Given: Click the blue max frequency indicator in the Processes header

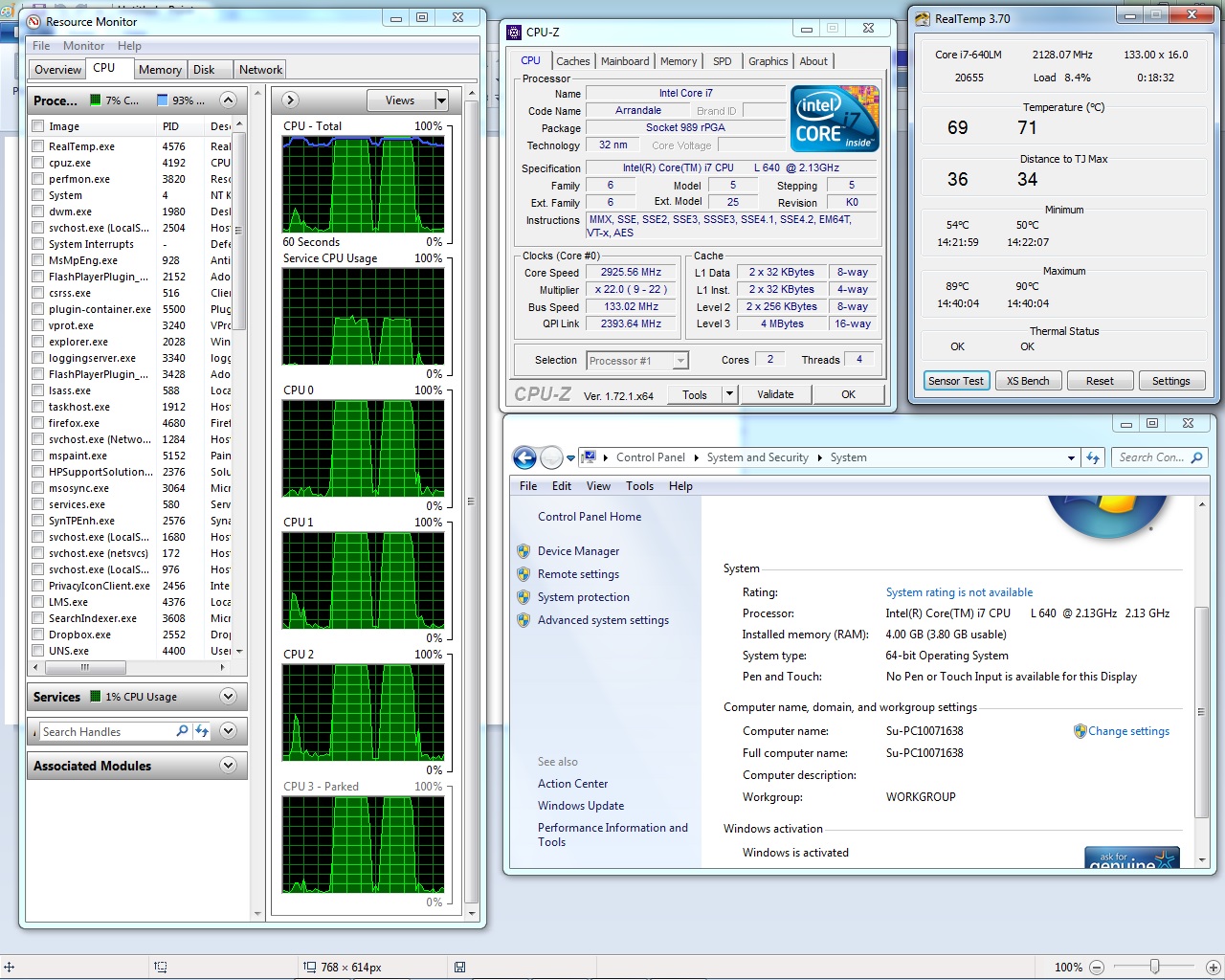Looking at the screenshot, I should point(162,100).
